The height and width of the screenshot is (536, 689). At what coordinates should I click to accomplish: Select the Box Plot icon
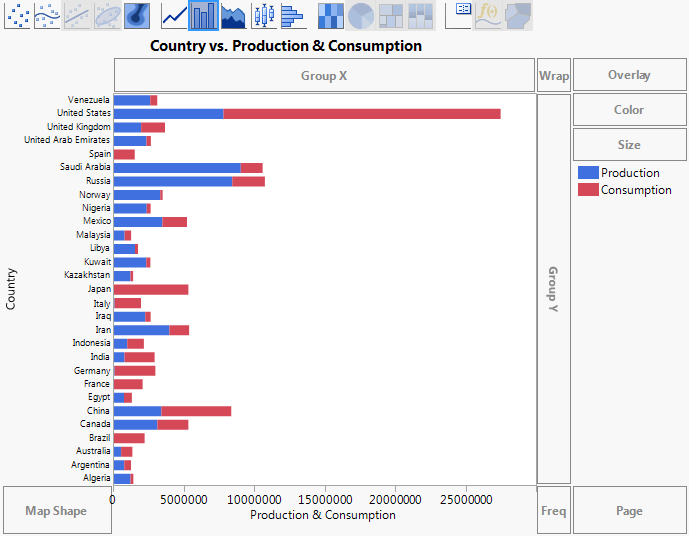coord(263,15)
